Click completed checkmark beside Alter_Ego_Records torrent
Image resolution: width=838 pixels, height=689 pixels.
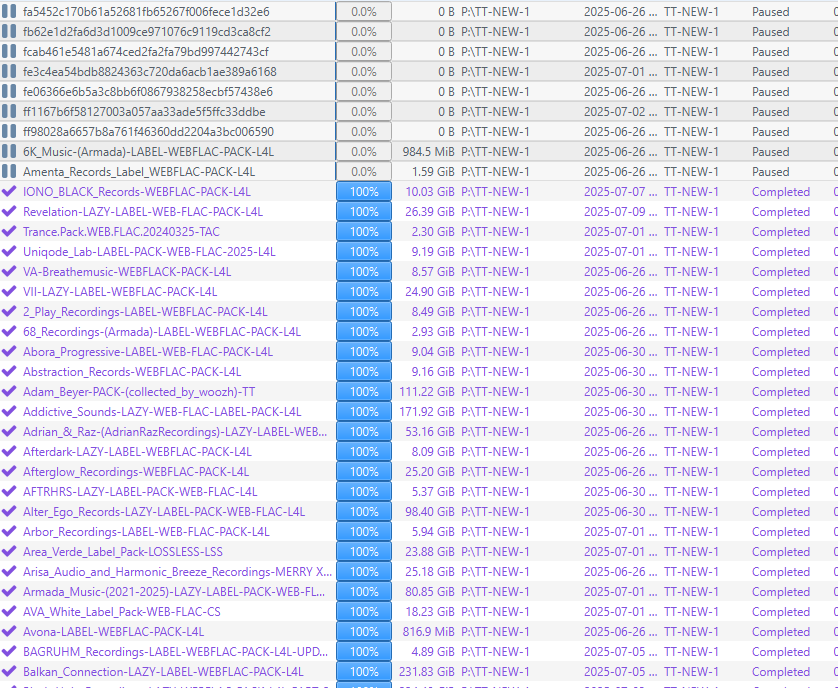[x=9, y=512]
